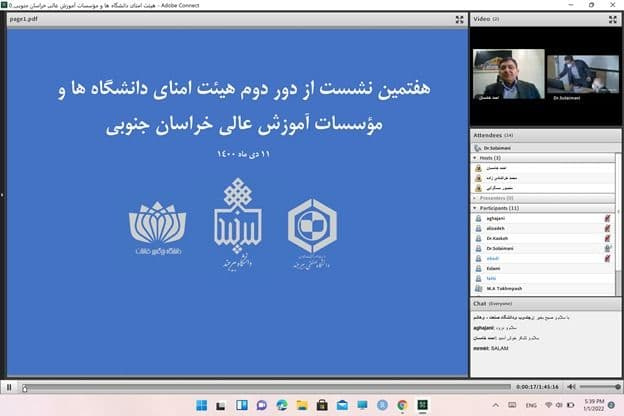Click third host avatar icon
This screenshot has height=416, width=624.
pos(479,188)
